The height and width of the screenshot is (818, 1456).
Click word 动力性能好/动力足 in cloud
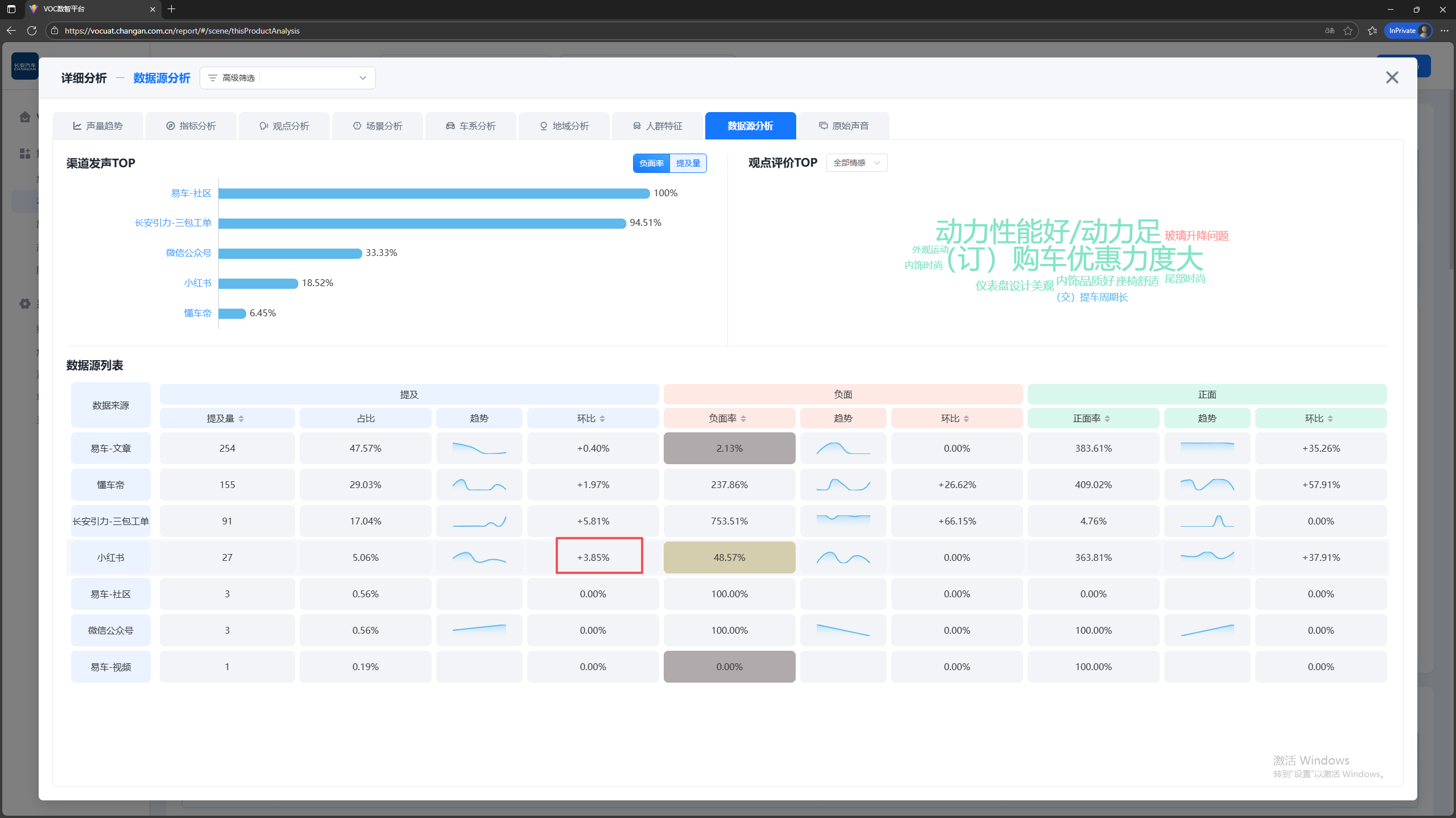click(x=1048, y=232)
